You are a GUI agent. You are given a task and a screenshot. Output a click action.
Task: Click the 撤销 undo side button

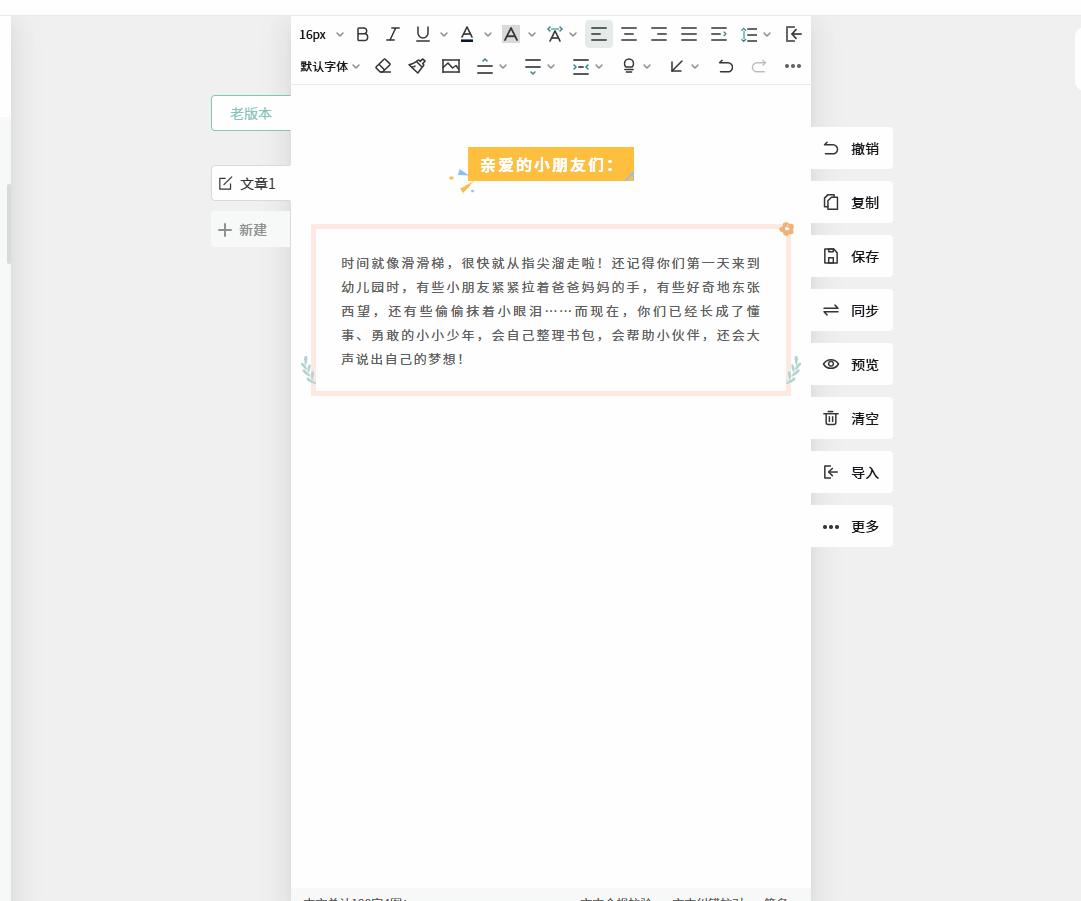point(851,148)
